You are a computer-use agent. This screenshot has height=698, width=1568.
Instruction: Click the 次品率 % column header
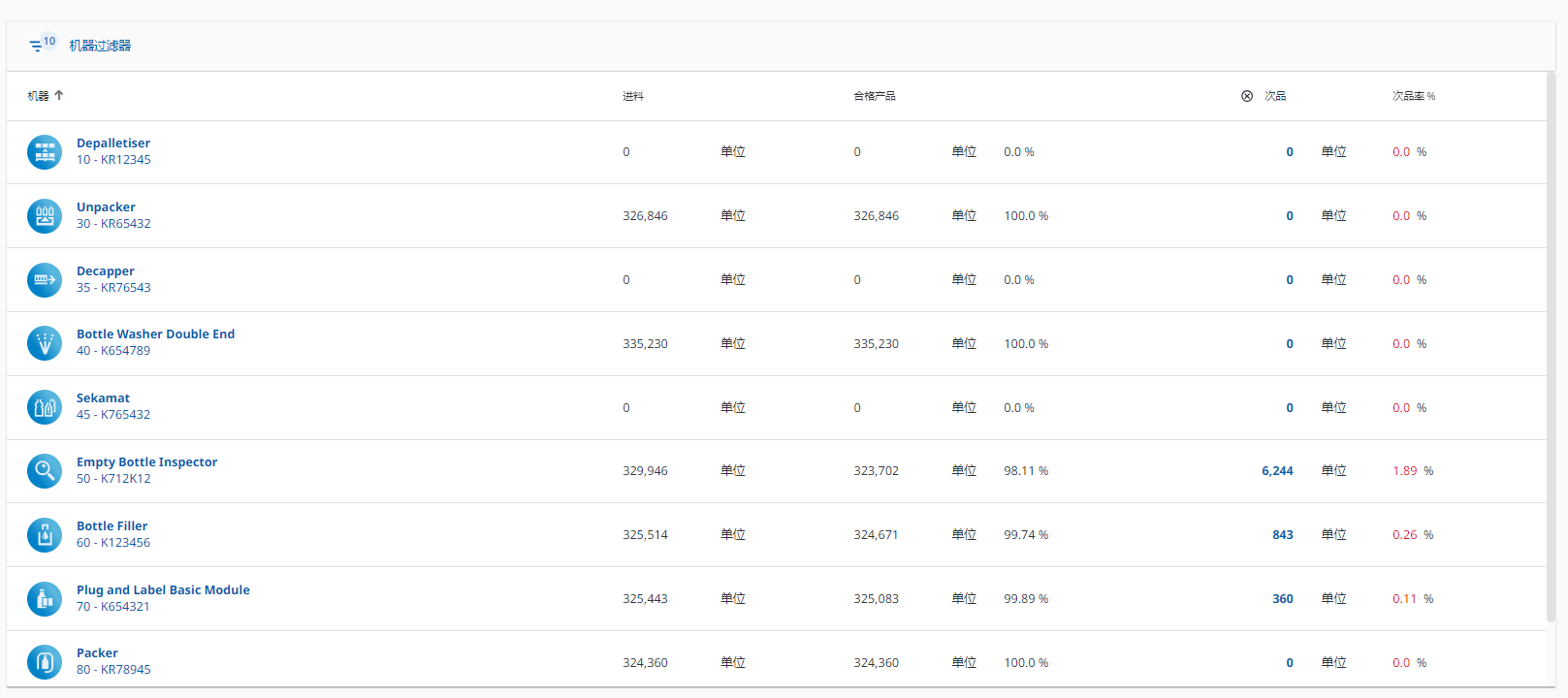[x=1413, y=96]
